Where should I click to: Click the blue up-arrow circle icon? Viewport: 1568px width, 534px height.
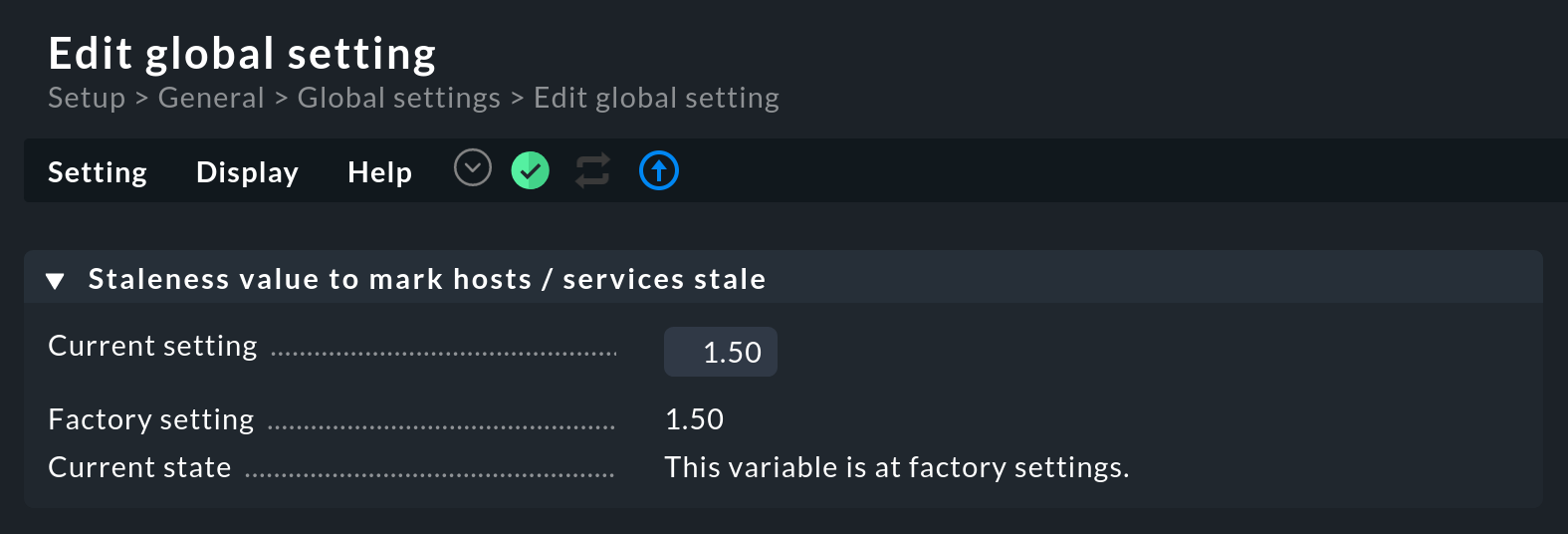658,171
